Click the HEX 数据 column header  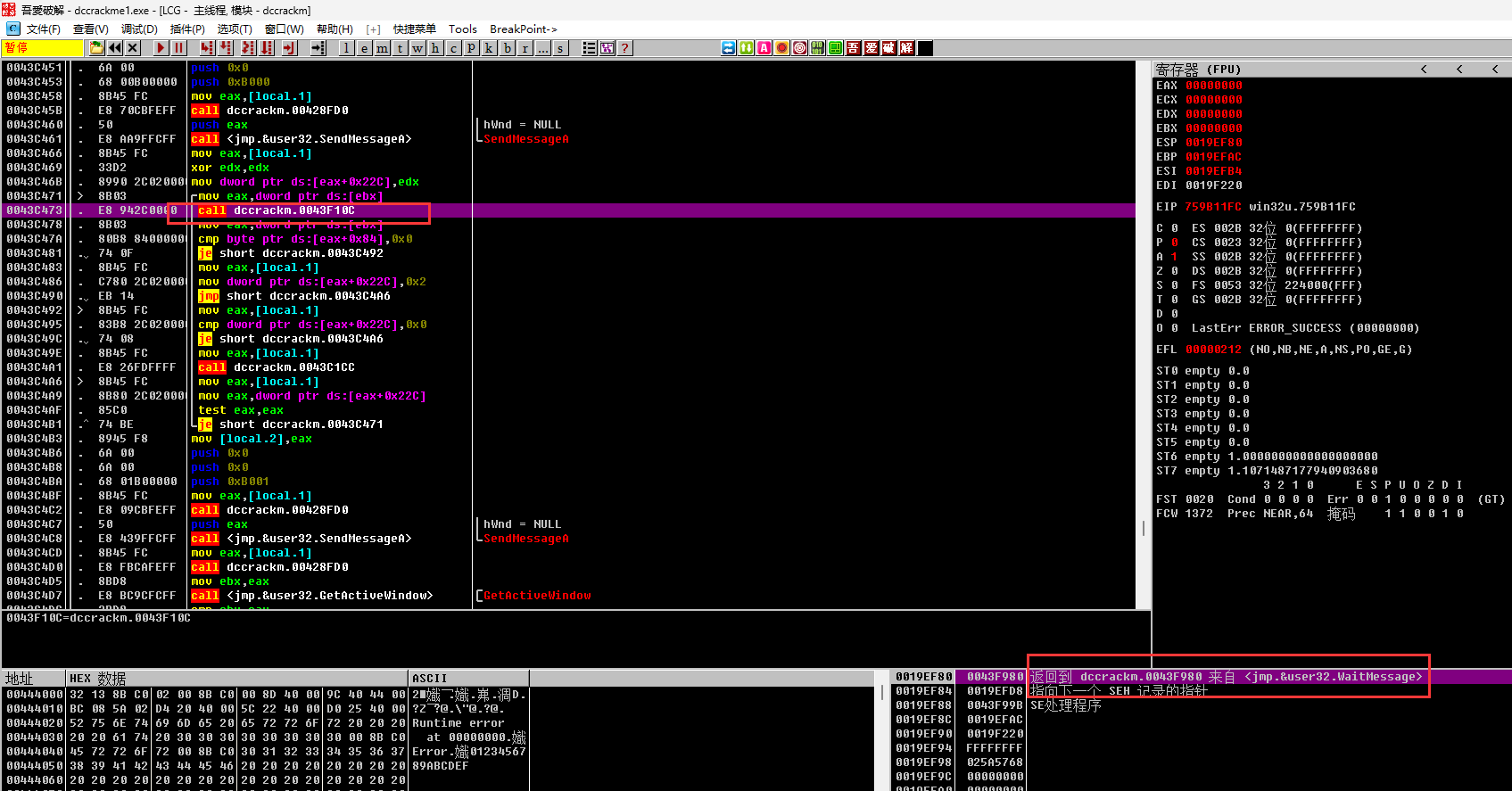pyautogui.click(x=237, y=679)
